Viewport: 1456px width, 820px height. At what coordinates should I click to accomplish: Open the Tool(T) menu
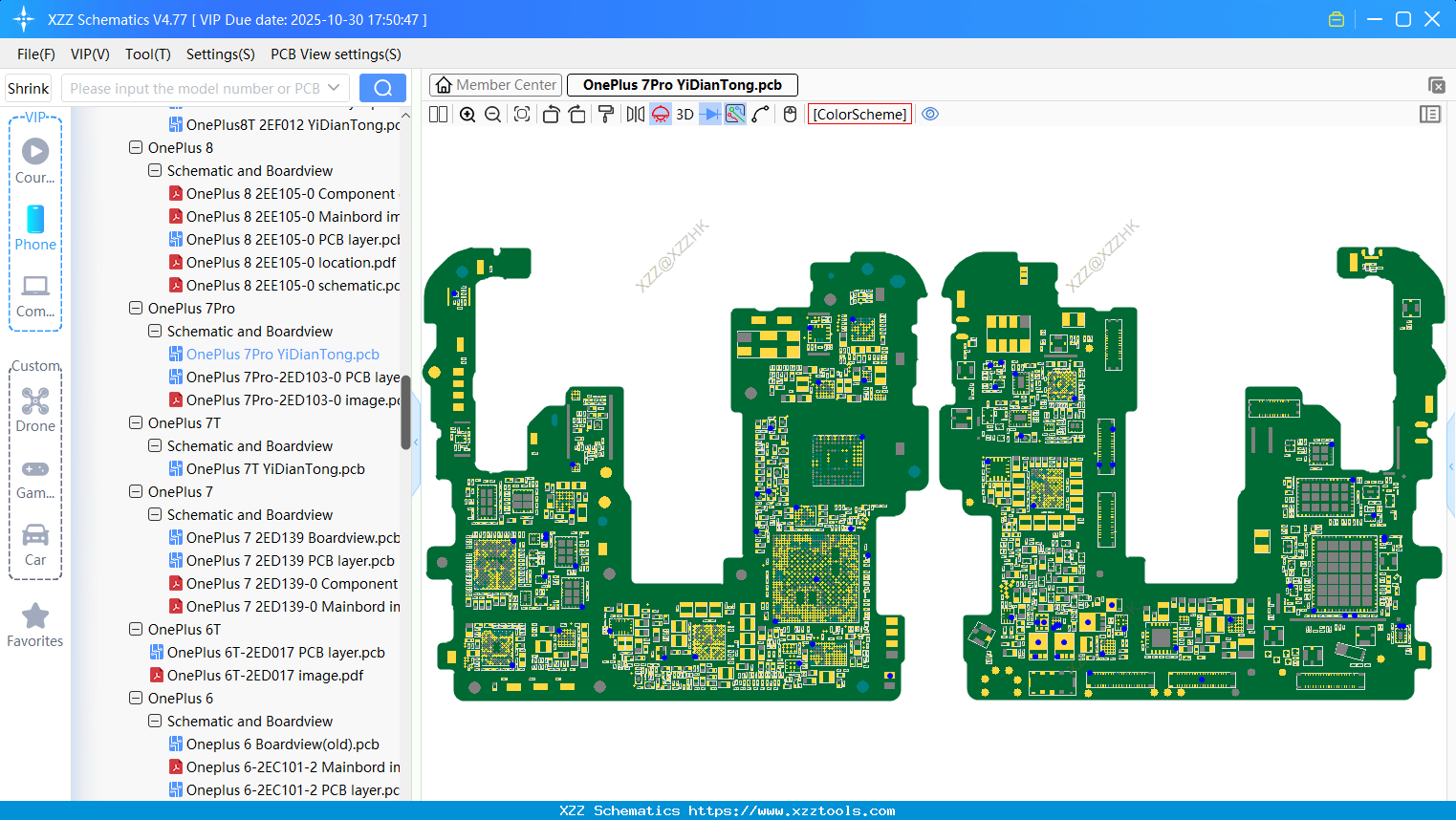[147, 54]
